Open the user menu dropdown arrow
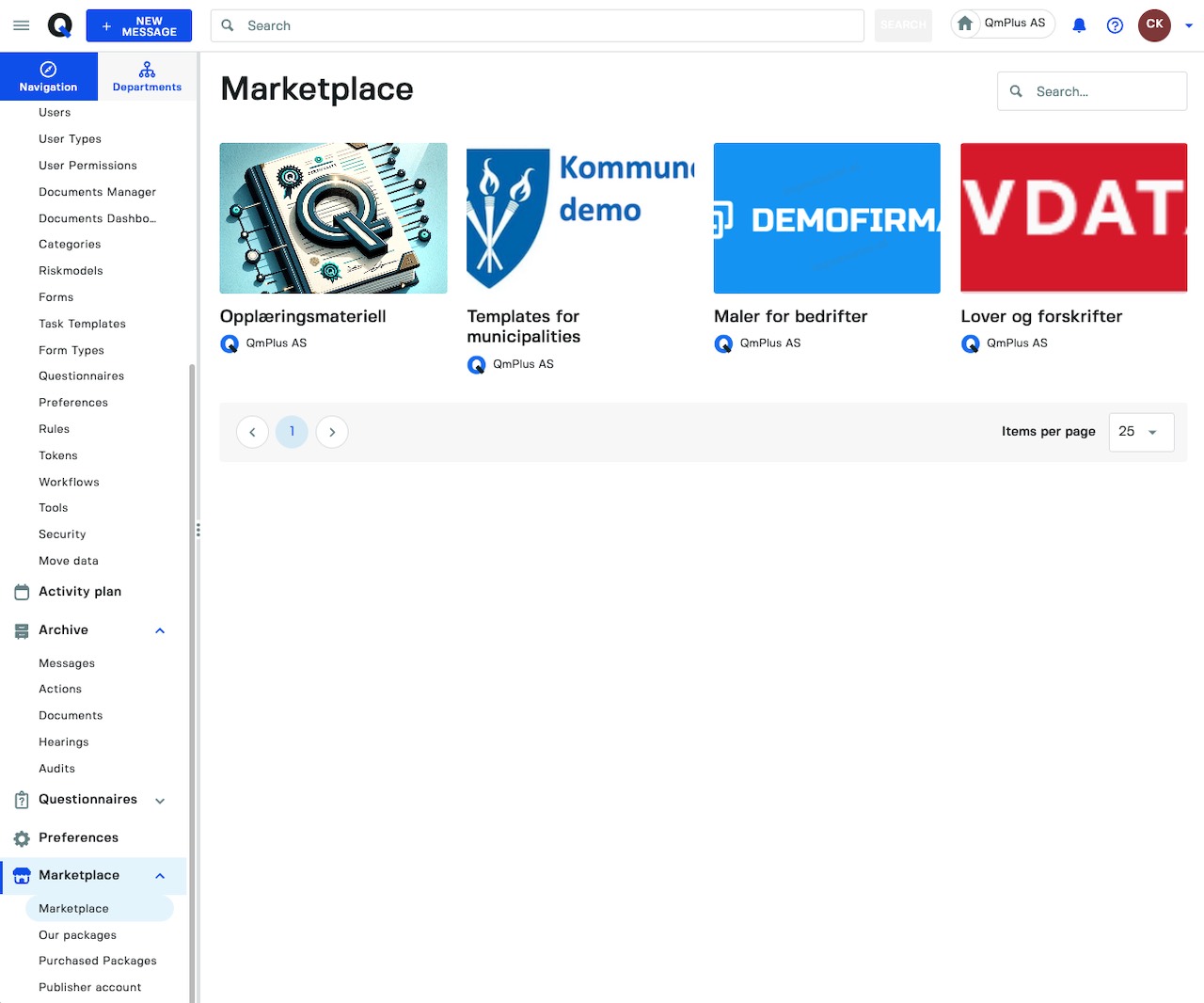Viewport: 1204px width, 1003px height. [x=1189, y=25]
